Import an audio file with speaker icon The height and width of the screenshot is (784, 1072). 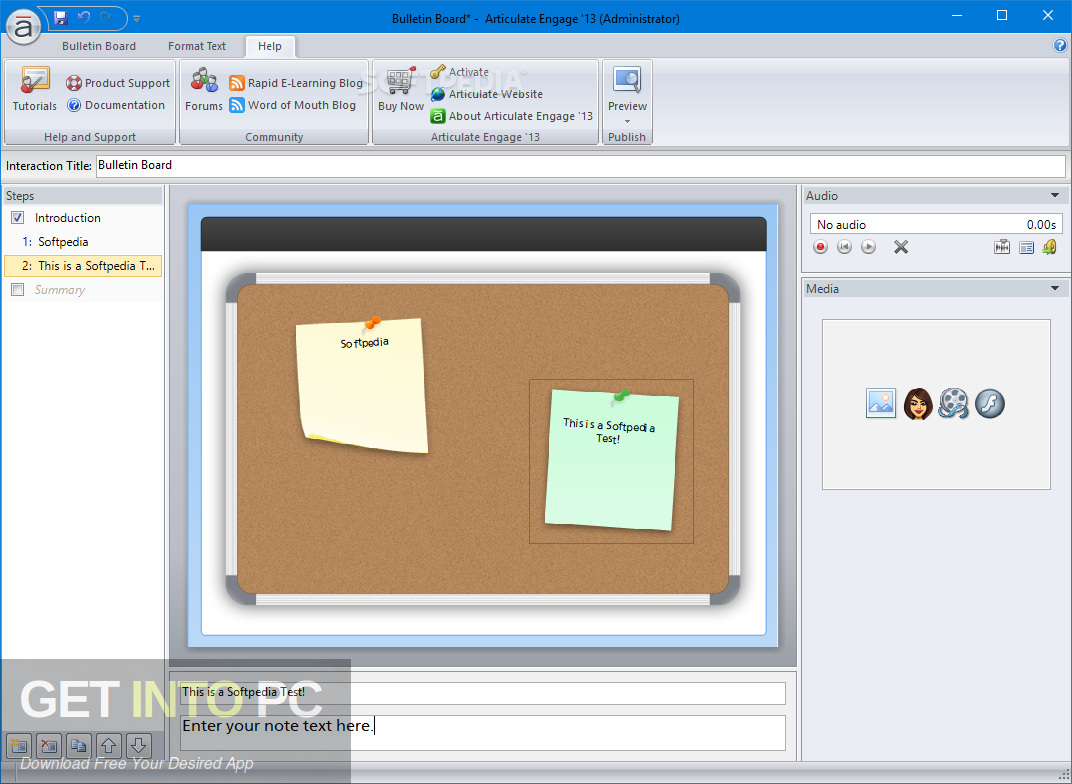pyautogui.click(x=1049, y=247)
